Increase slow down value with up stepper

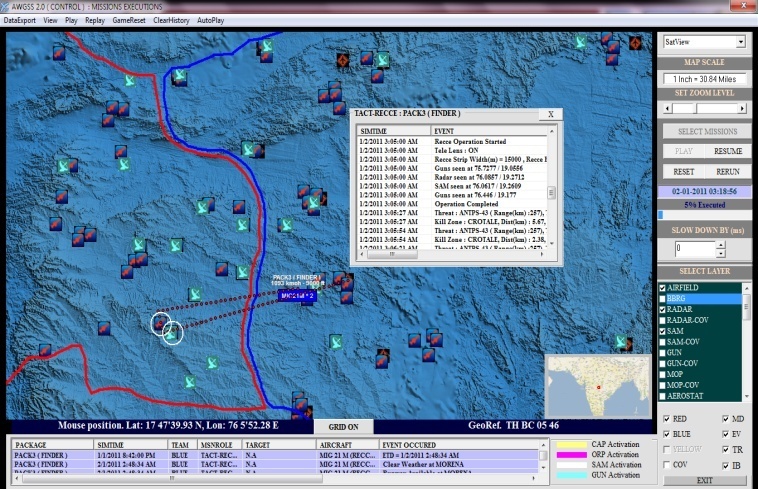[721, 245]
